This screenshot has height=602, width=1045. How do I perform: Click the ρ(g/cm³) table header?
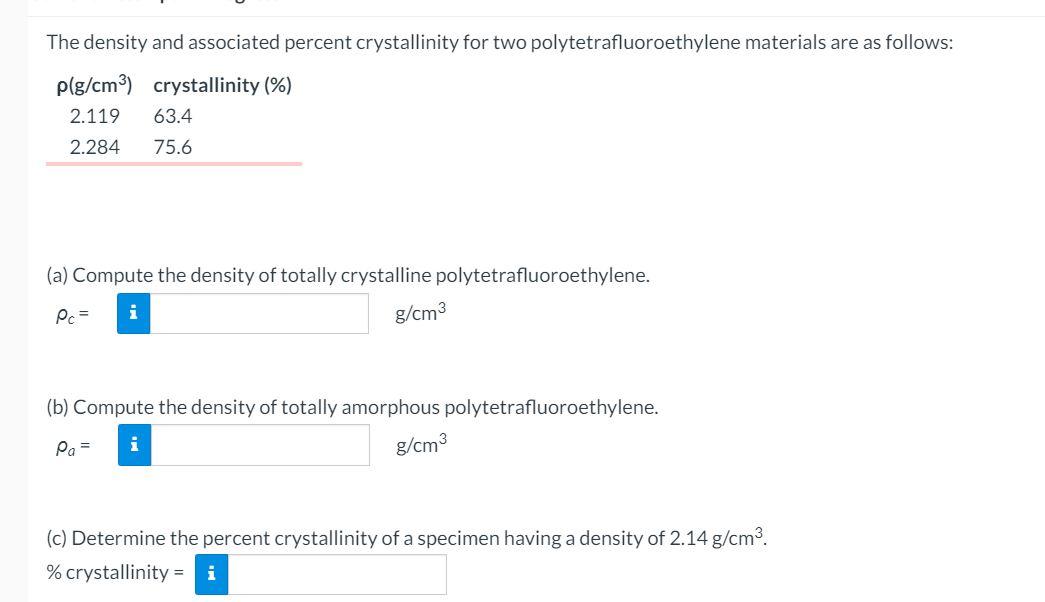(x=94, y=84)
